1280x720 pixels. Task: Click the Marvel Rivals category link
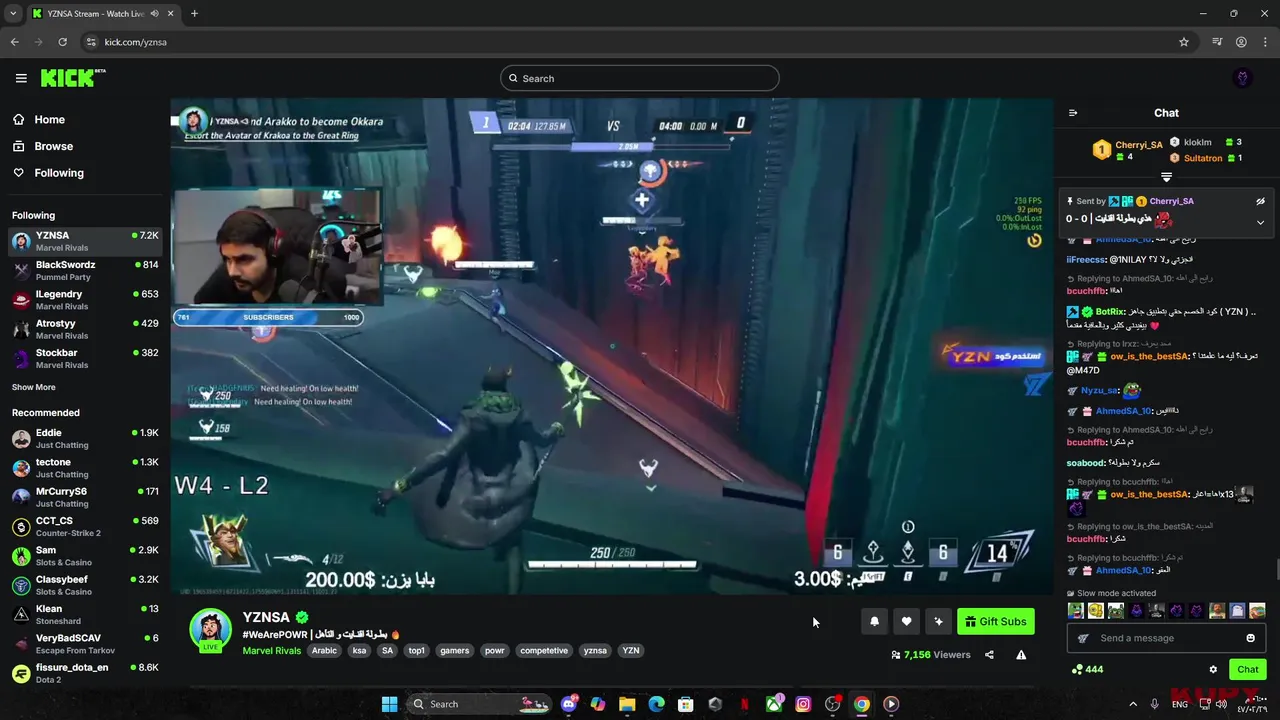click(x=272, y=651)
